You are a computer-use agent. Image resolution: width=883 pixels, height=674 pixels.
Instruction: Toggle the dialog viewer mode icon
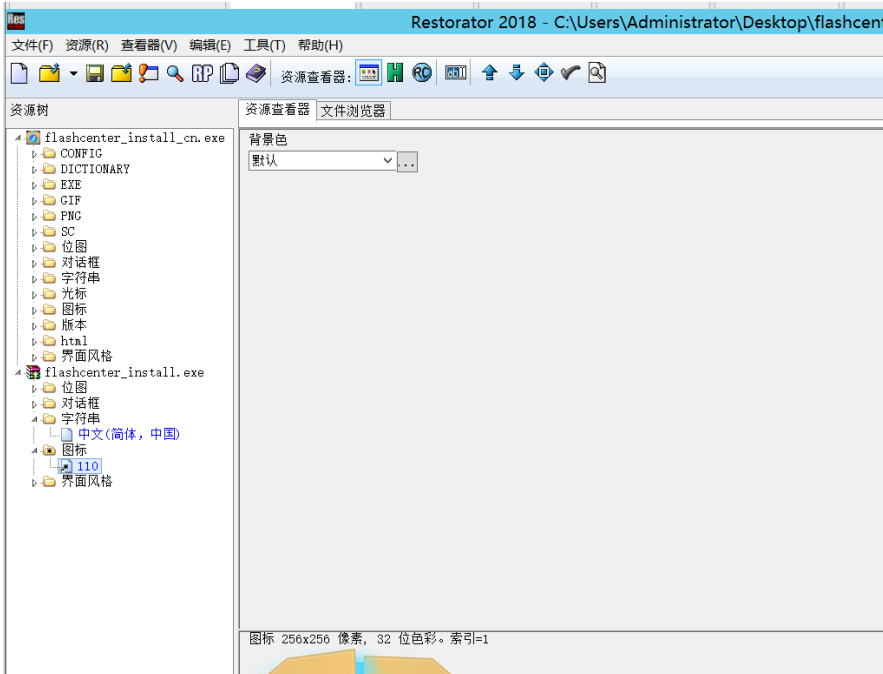(x=368, y=72)
